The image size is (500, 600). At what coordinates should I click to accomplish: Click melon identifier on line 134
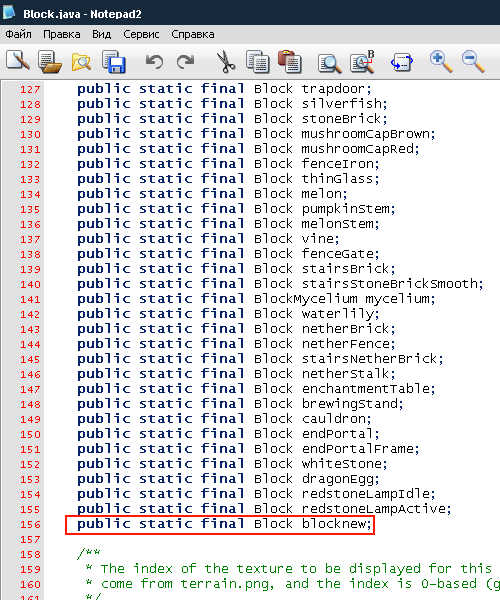click(x=322, y=194)
